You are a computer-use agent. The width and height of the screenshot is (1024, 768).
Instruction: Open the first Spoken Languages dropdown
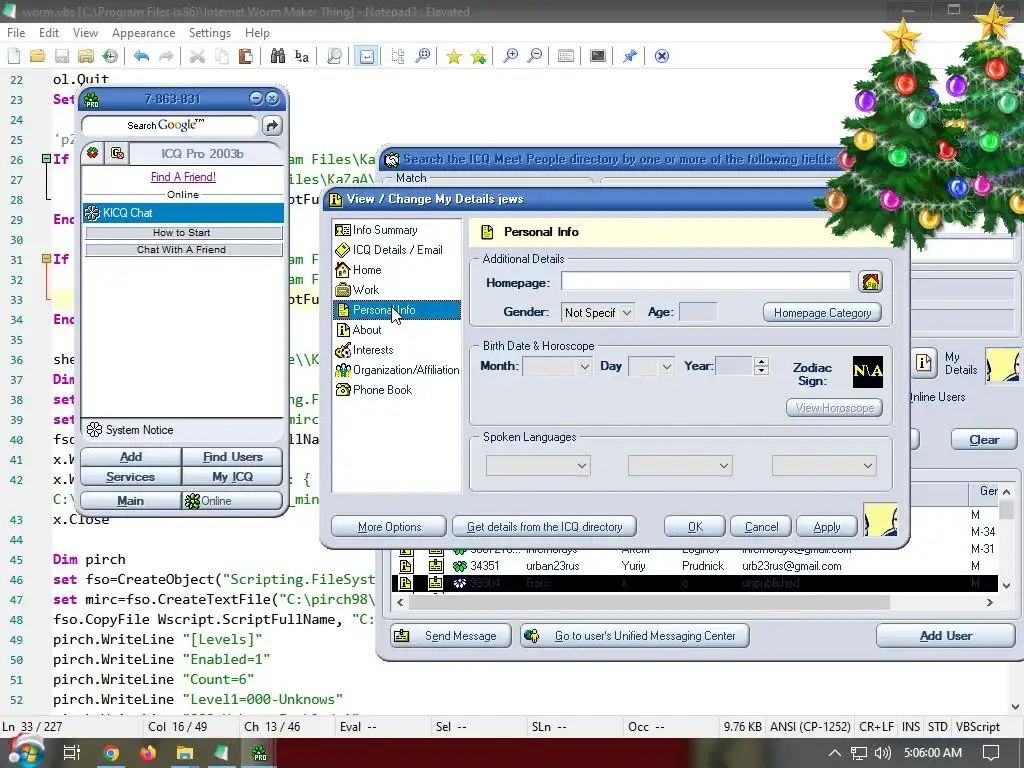click(538, 466)
